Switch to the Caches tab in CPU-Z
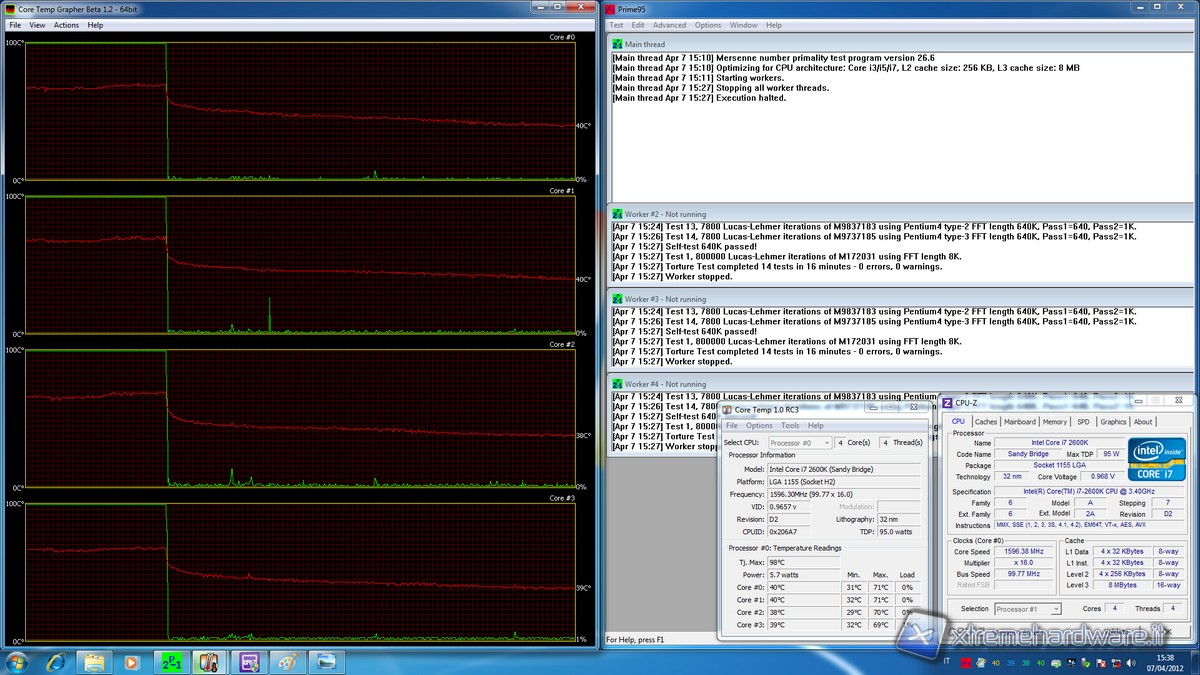This screenshot has width=1200, height=675. (x=986, y=422)
